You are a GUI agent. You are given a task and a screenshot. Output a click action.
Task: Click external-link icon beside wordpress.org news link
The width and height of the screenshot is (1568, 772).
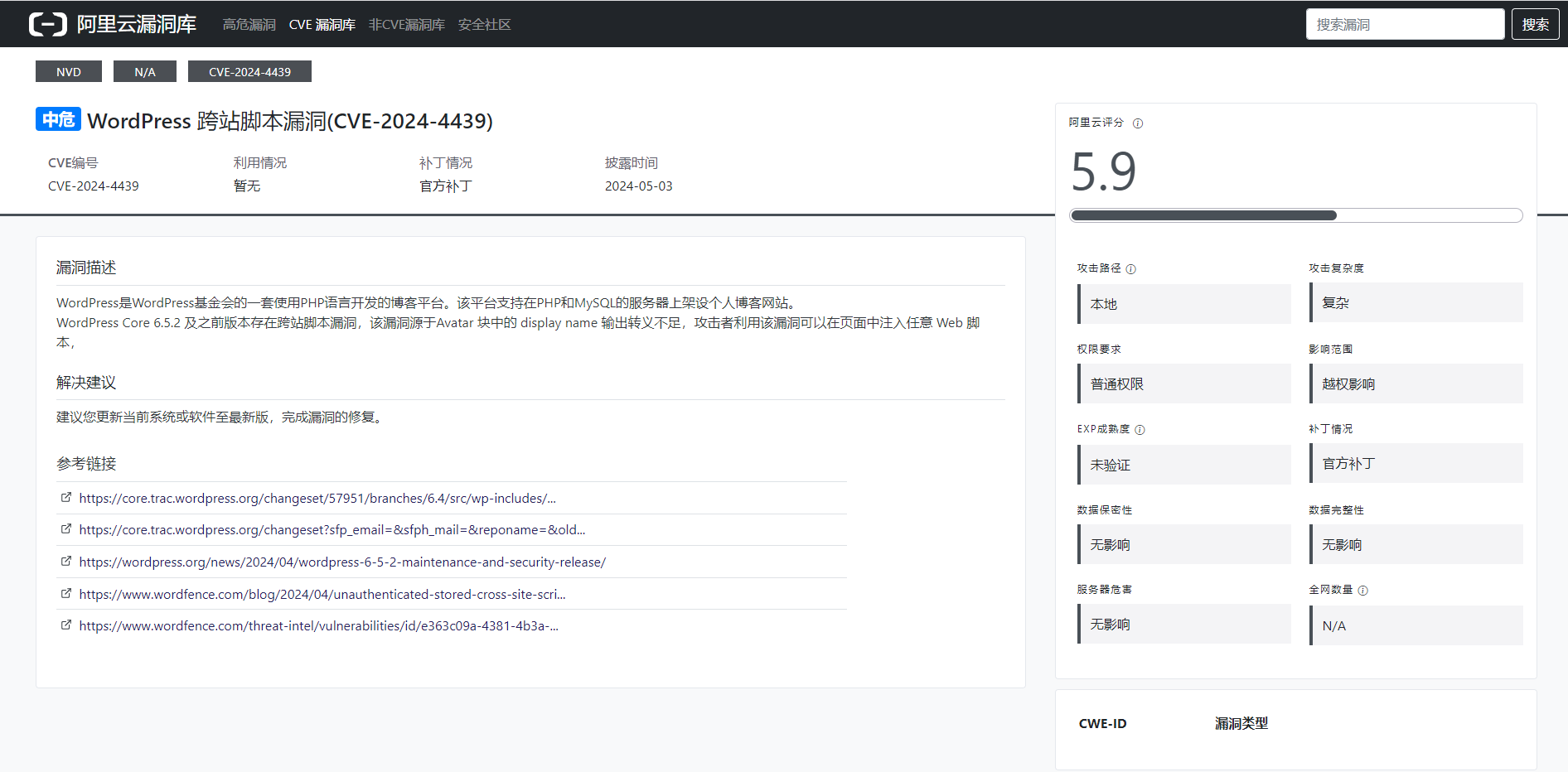tap(66, 561)
